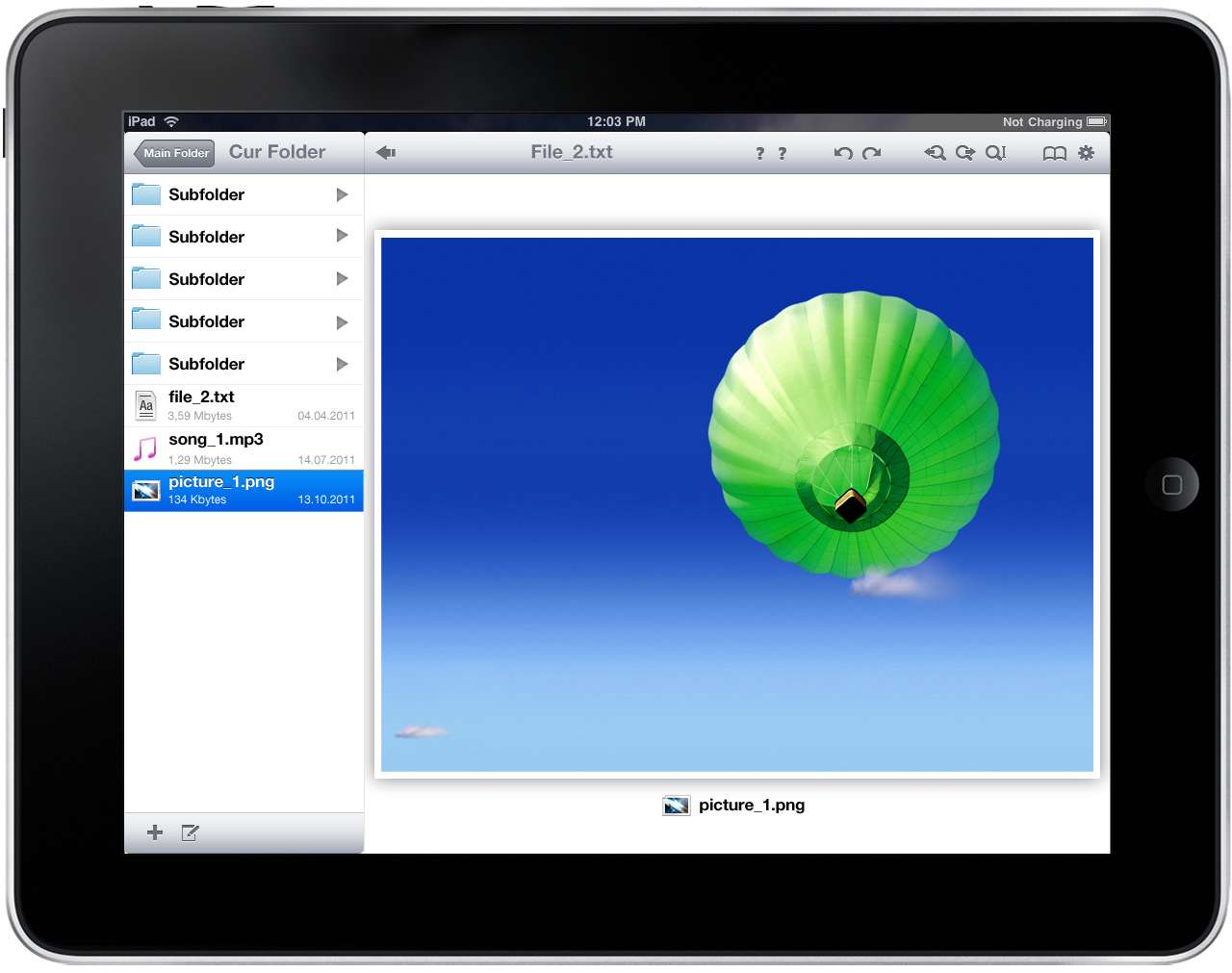Tap the Not Charging status text

[x=1042, y=122]
